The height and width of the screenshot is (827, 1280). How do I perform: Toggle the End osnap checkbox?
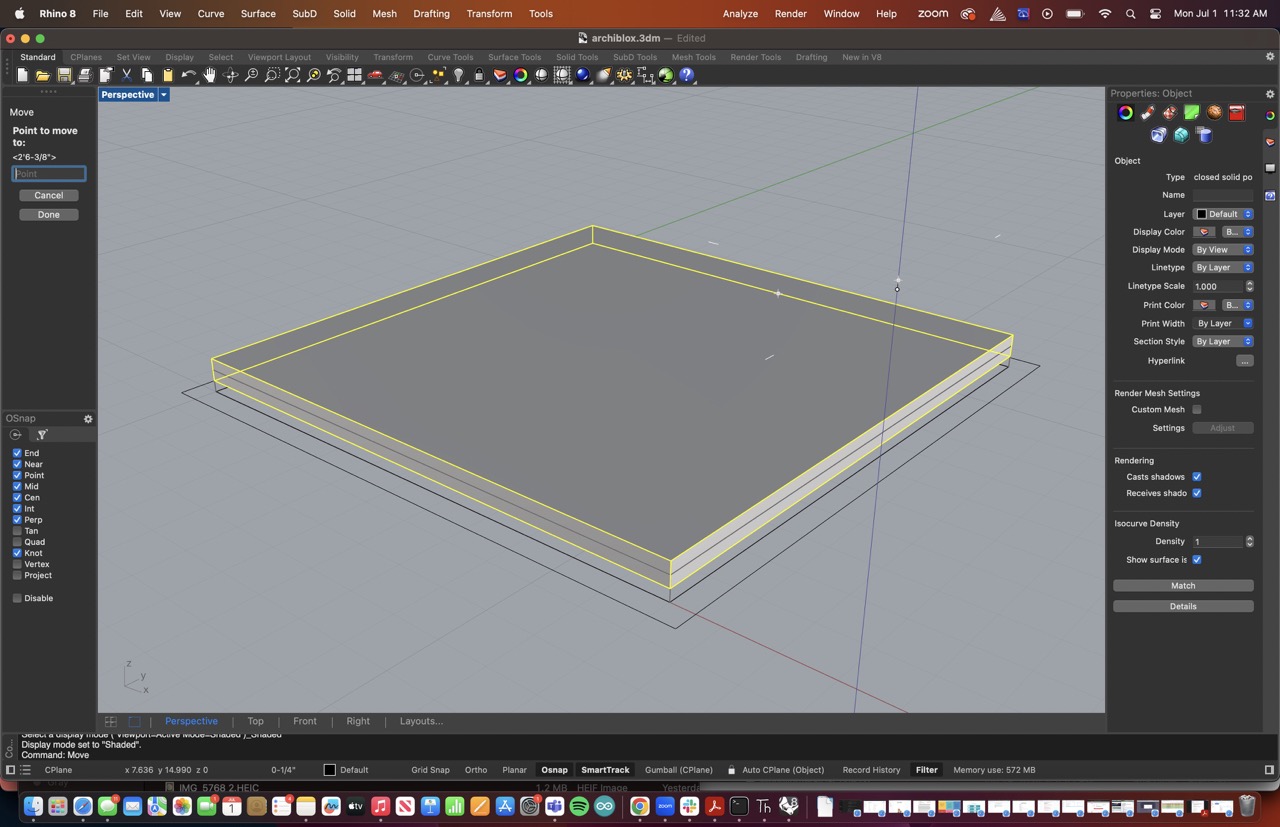click(x=17, y=453)
